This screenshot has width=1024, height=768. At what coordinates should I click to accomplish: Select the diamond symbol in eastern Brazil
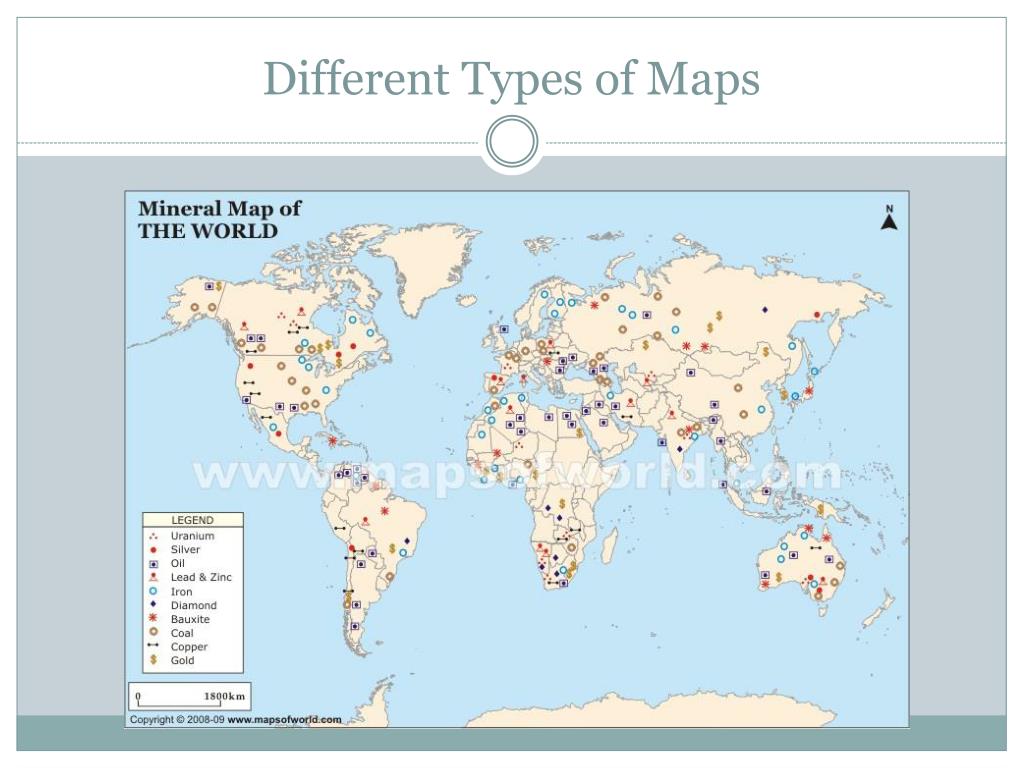(407, 541)
